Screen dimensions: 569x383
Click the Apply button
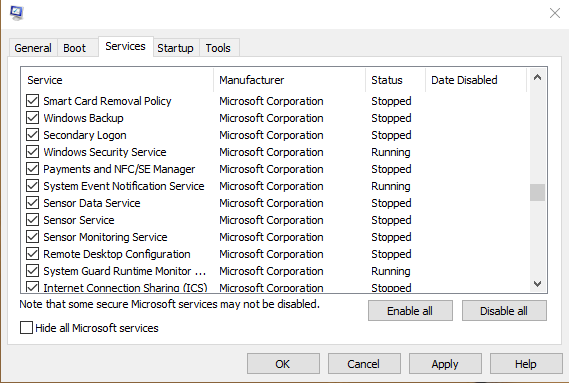point(445,364)
